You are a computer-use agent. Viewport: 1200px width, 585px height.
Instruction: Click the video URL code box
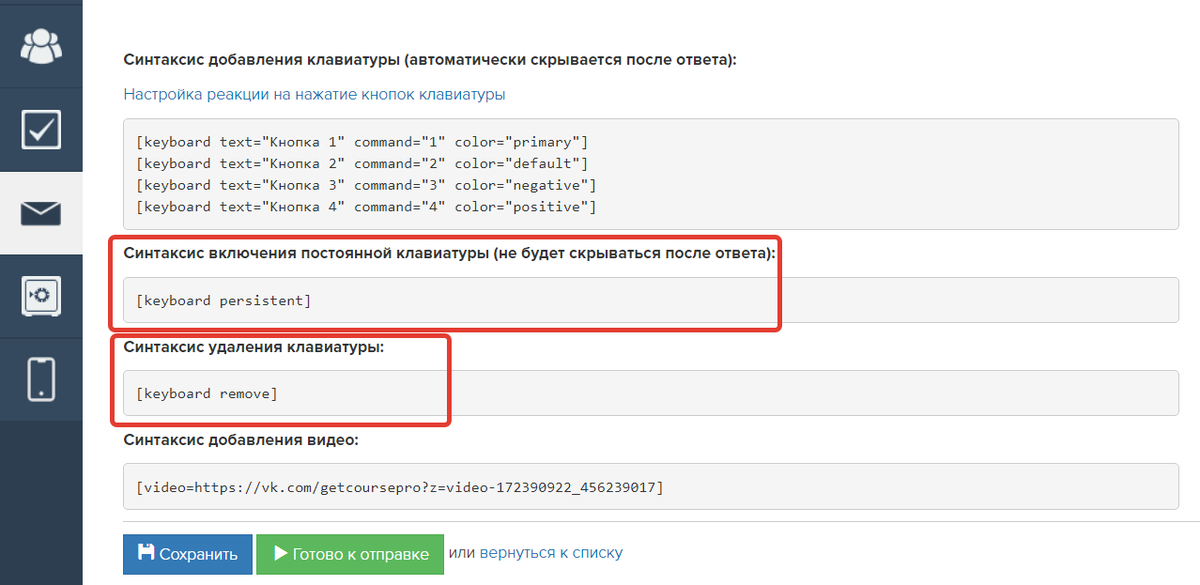(651, 487)
